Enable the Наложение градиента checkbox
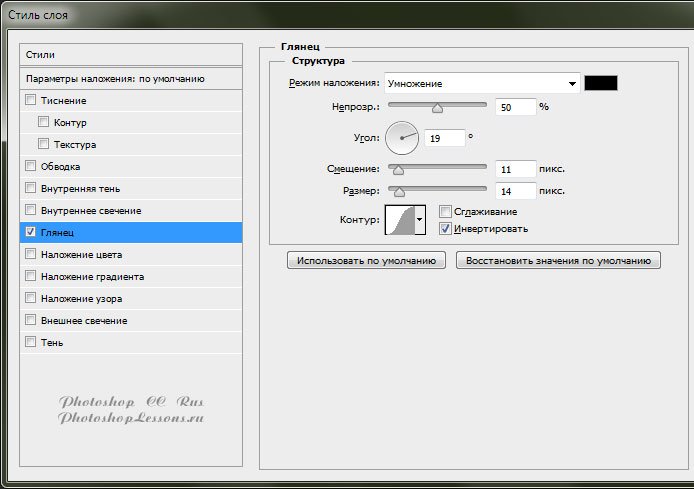Viewport: 694px width, 489px height. click(30, 277)
